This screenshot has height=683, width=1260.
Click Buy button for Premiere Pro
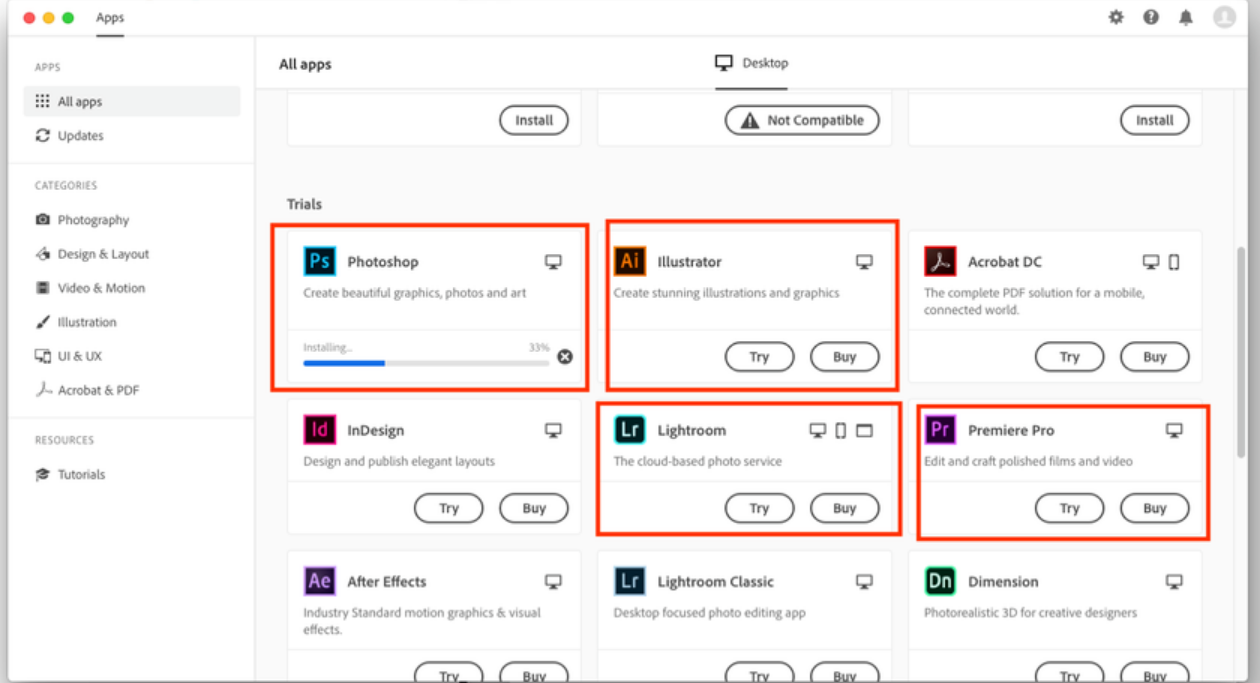[1154, 508]
